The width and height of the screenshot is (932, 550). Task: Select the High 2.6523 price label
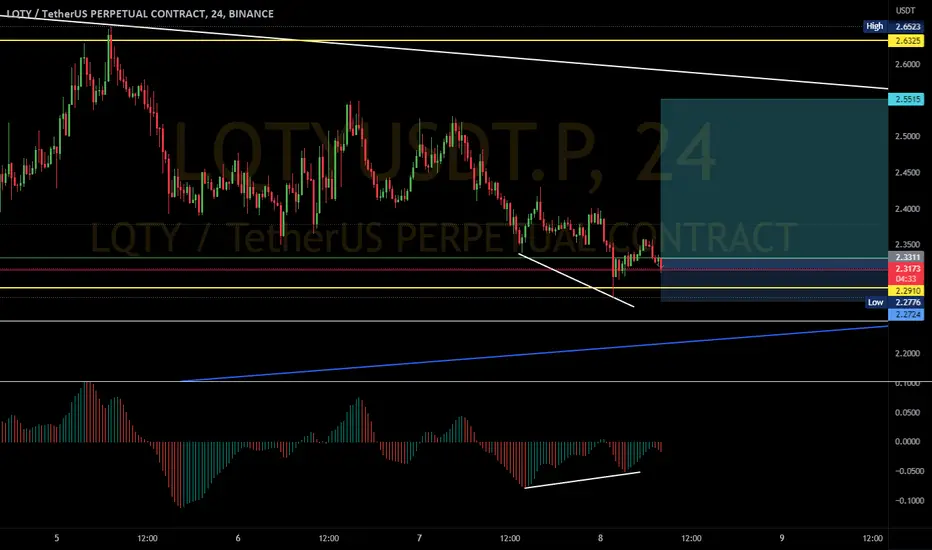pos(893,26)
